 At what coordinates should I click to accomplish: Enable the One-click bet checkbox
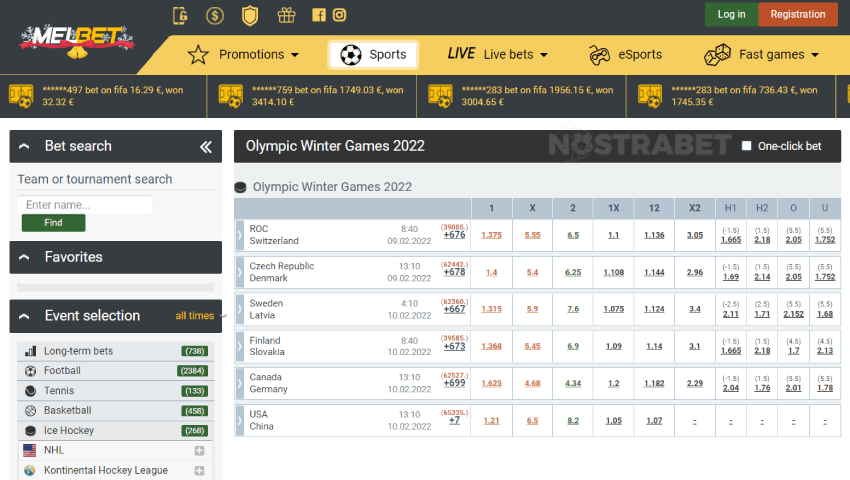click(746, 146)
